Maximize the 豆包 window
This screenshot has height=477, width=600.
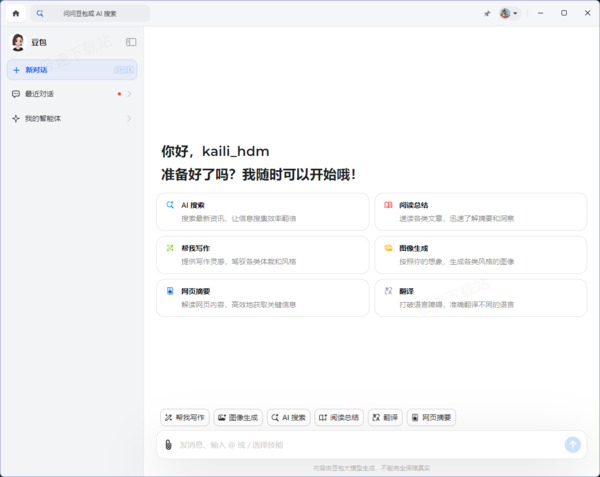pyautogui.click(x=564, y=13)
